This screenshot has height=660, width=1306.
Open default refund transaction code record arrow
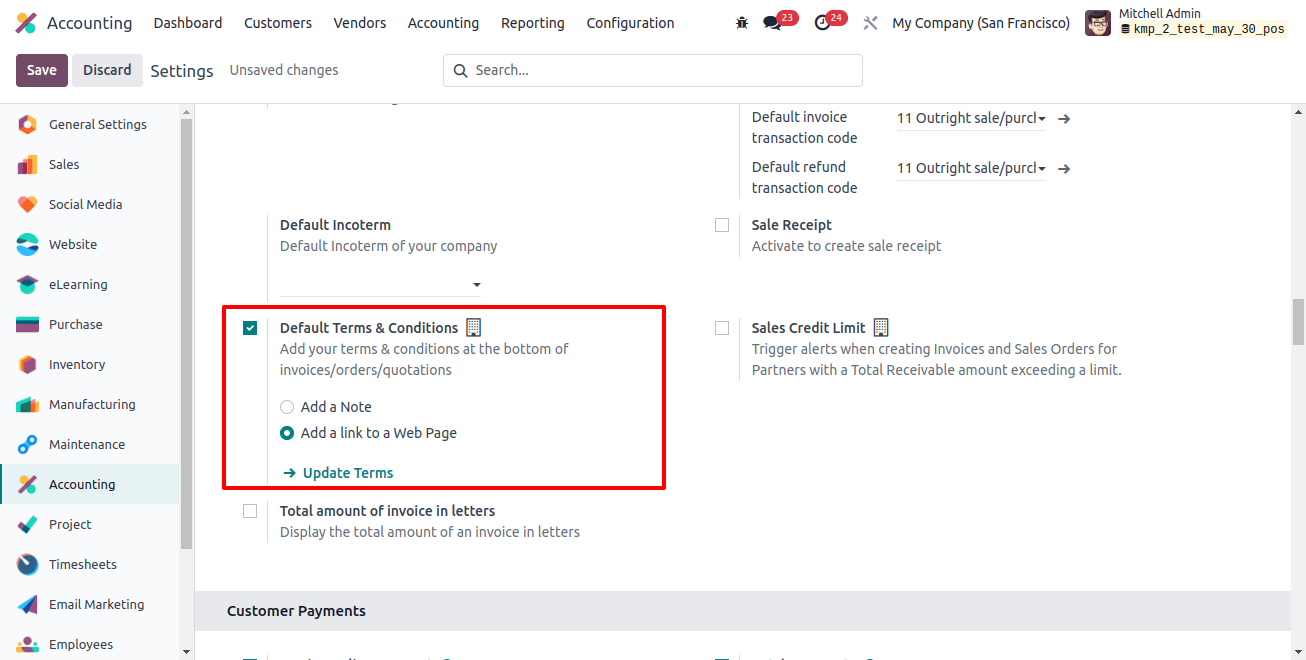[x=1064, y=168]
